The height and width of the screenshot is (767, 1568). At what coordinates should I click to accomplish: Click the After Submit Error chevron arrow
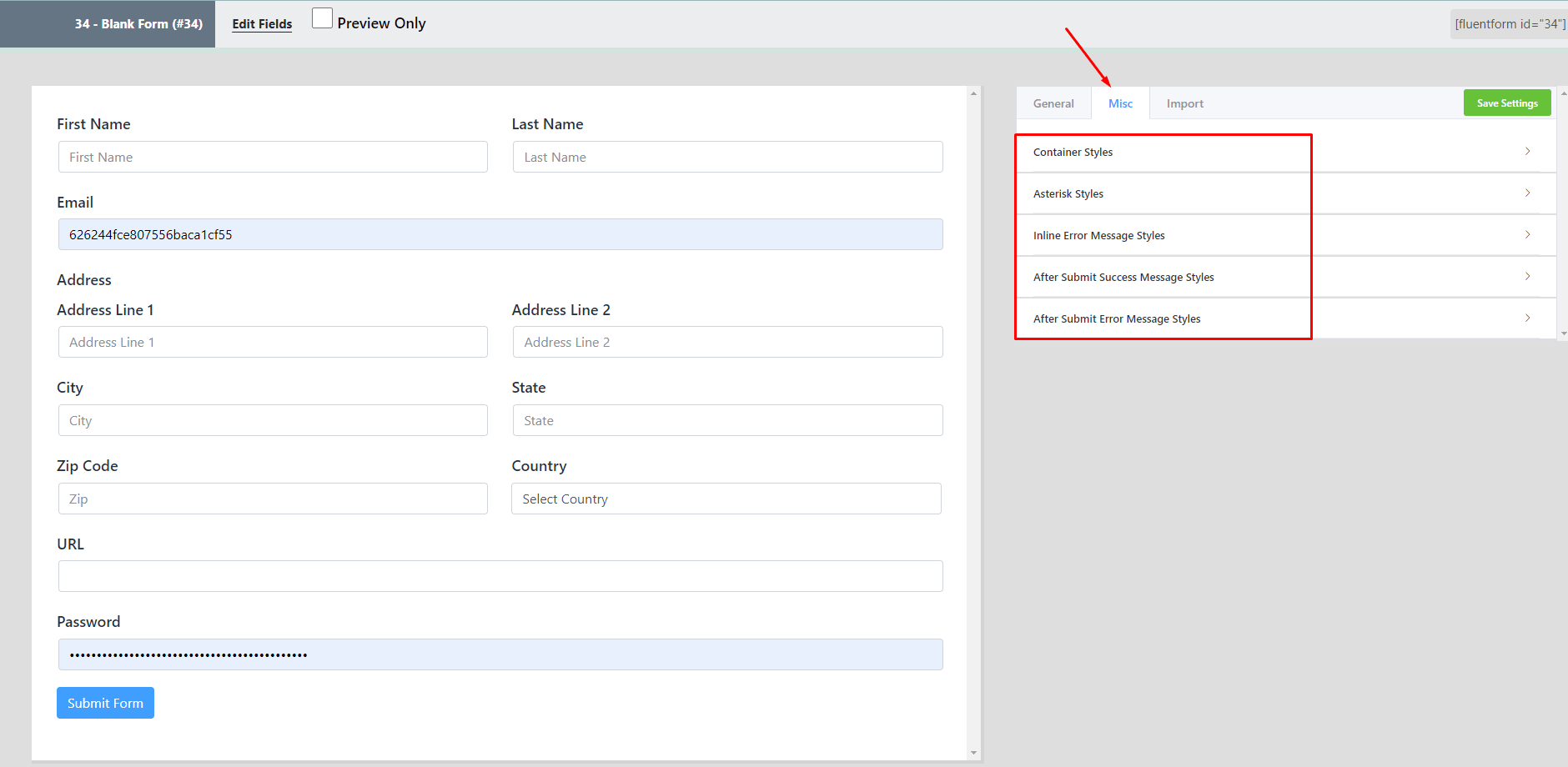(x=1527, y=318)
